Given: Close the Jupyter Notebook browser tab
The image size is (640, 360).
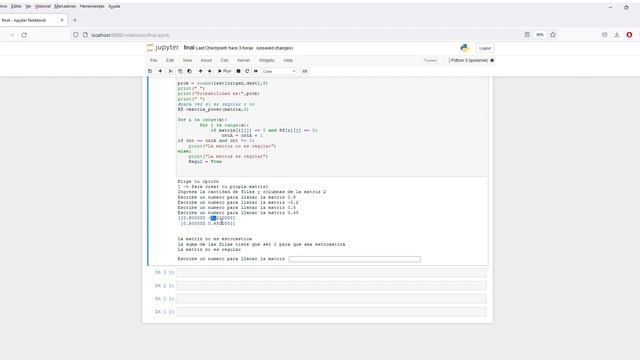Looking at the screenshot, I should (62, 20).
